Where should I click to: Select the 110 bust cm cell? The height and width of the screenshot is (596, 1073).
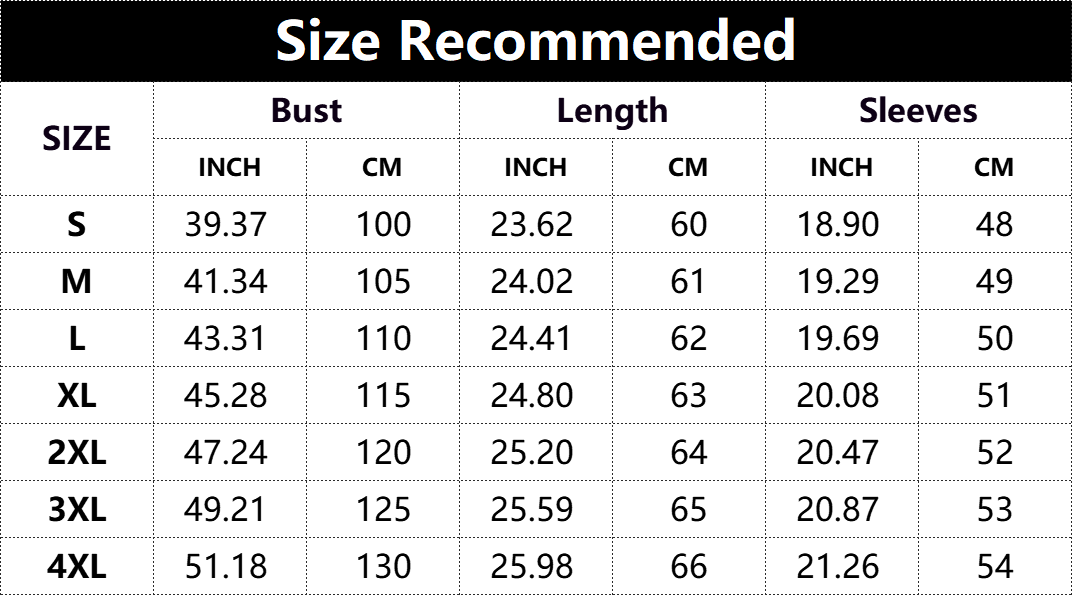tap(383, 339)
